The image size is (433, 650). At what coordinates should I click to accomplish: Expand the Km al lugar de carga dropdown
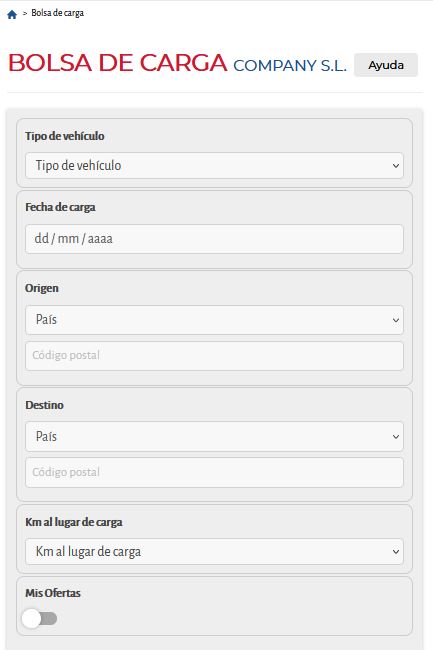coord(214,552)
